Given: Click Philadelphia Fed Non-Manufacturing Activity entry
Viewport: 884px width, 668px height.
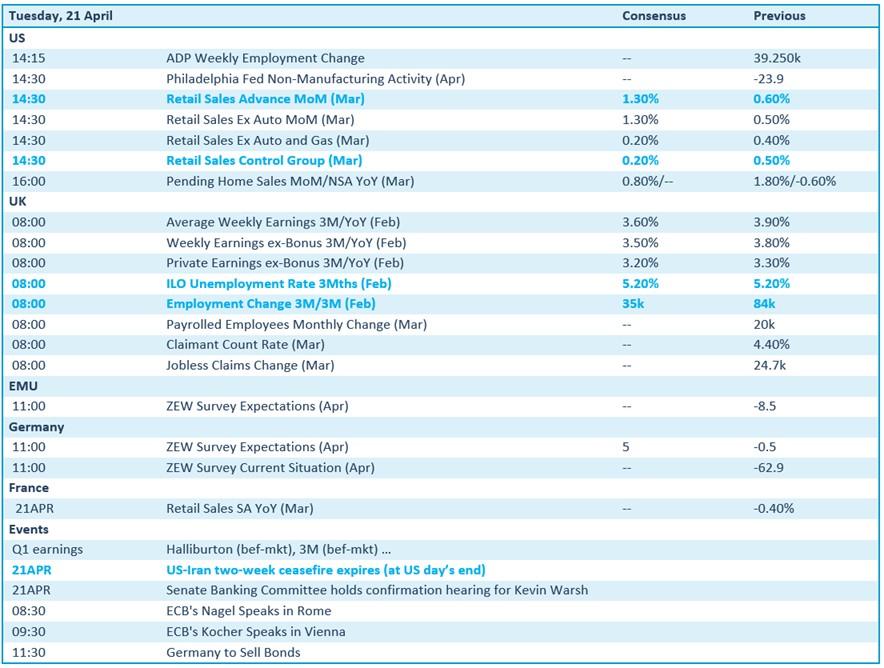Looking at the screenshot, I should tap(315, 78).
